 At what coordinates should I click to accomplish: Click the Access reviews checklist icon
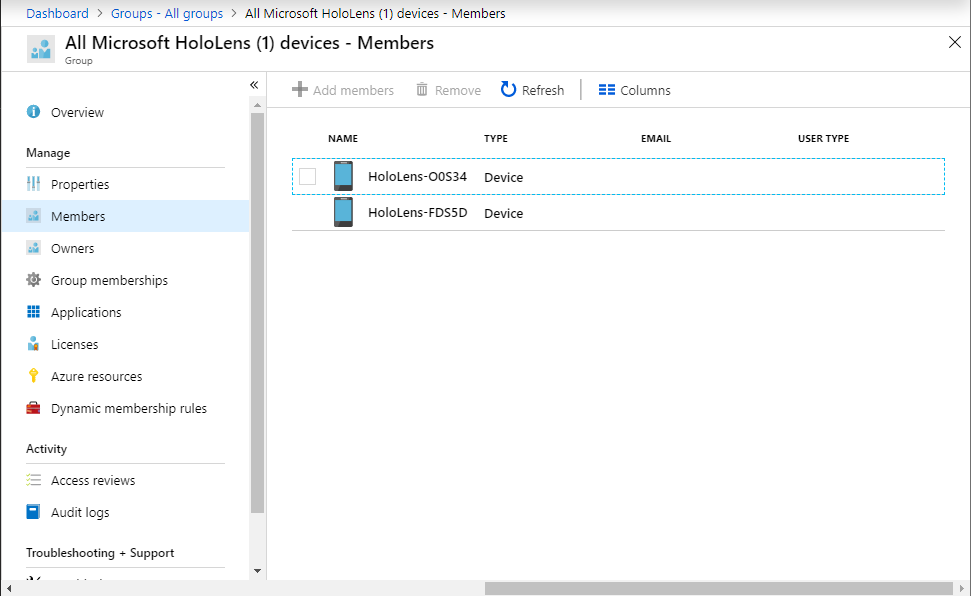[33, 480]
